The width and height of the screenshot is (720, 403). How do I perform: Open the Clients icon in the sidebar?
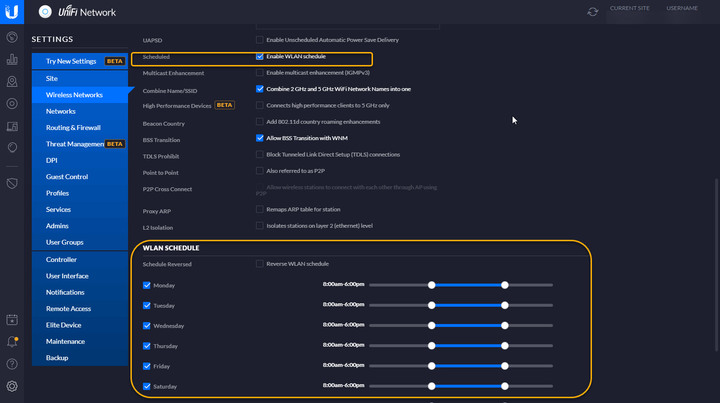pyautogui.click(x=12, y=126)
